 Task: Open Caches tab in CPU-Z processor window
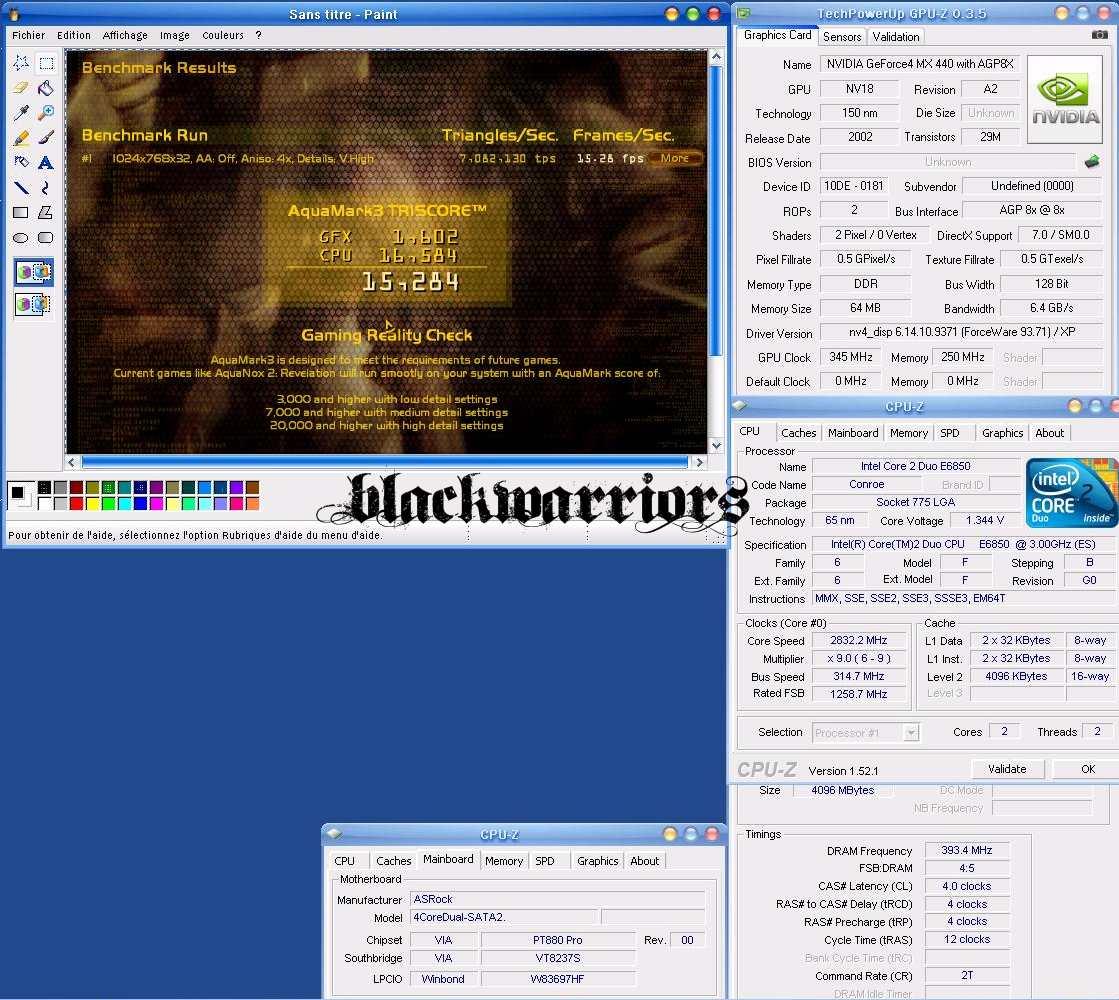(x=798, y=433)
